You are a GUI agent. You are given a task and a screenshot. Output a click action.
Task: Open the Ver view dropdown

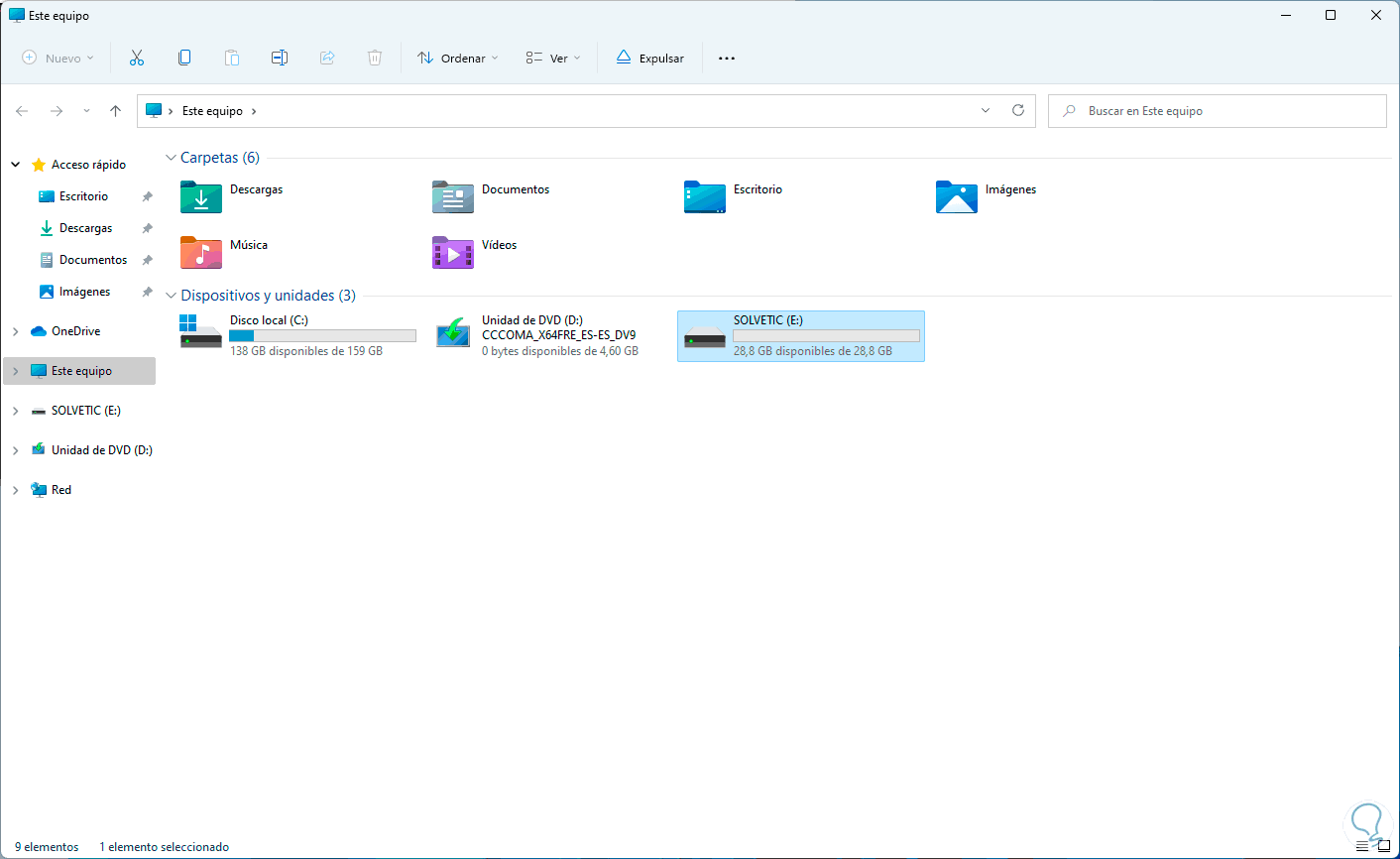click(553, 59)
